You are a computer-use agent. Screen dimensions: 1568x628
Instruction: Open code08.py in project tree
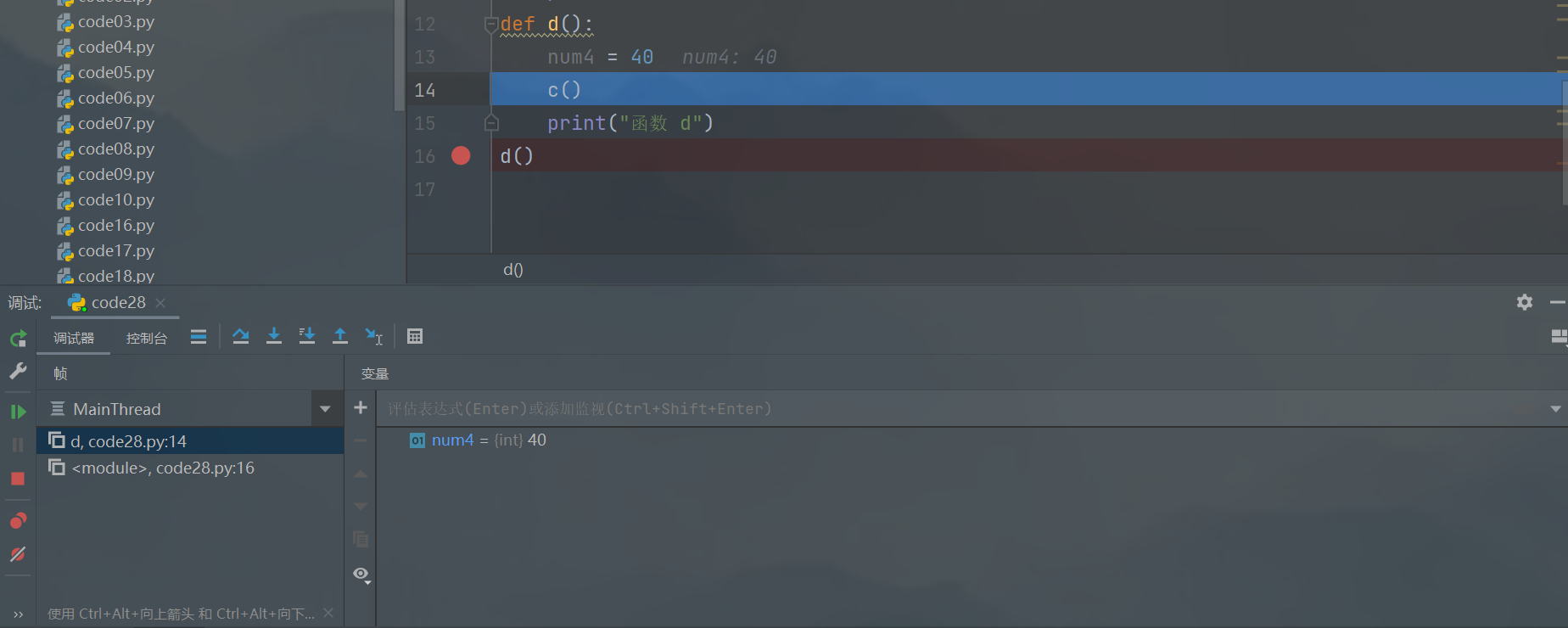(116, 149)
